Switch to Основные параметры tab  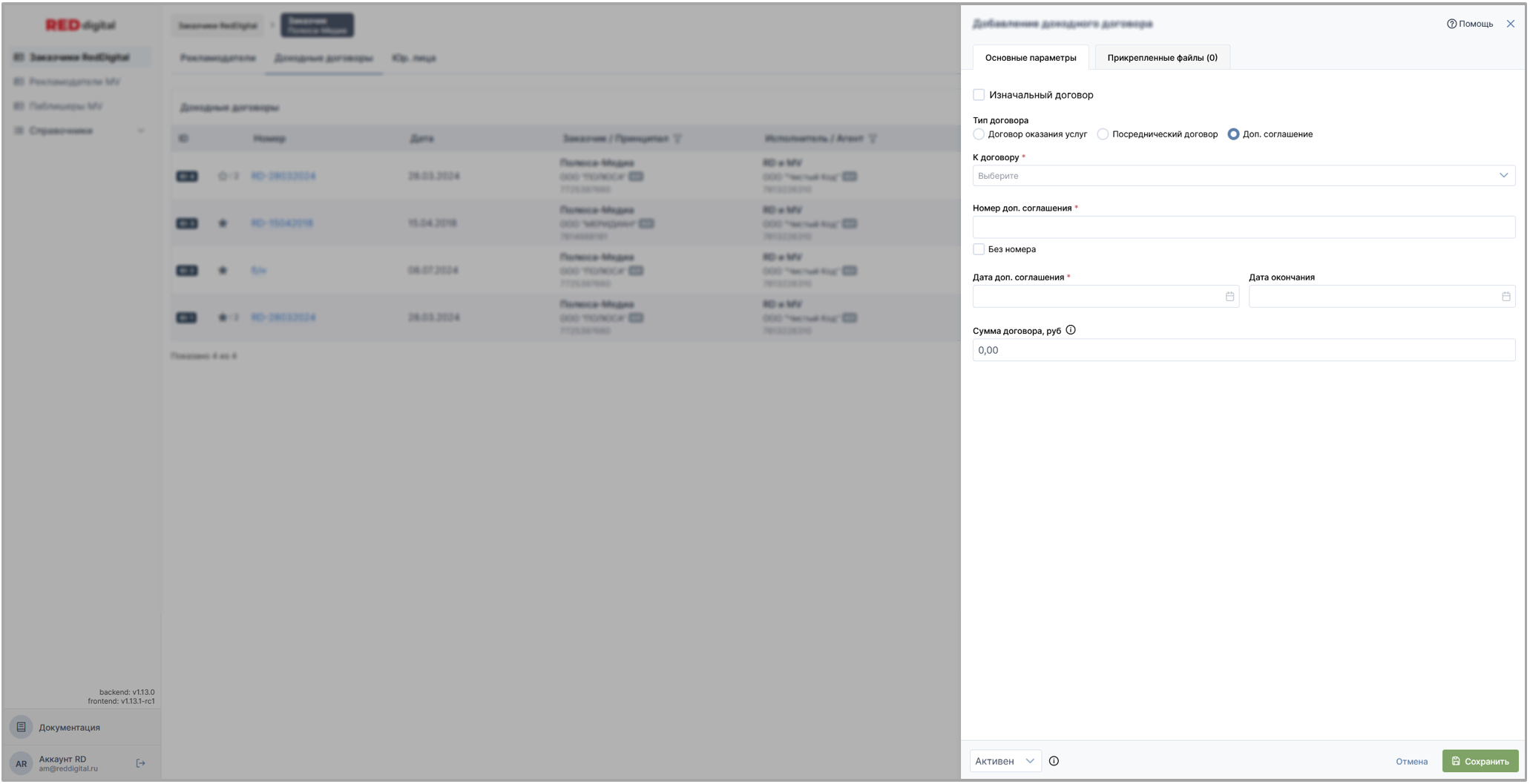(x=1030, y=58)
